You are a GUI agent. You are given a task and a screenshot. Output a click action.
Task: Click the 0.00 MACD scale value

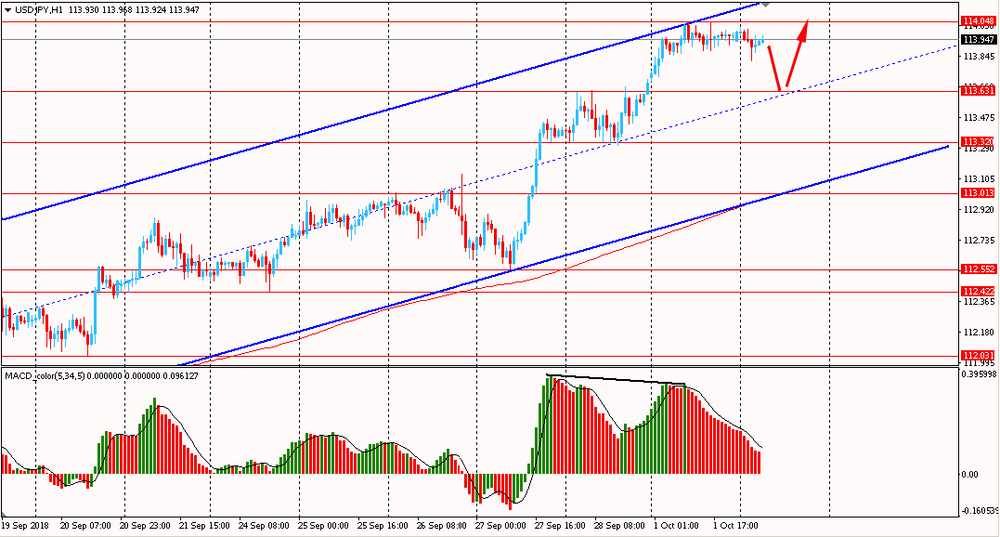(x=969, y=474)
